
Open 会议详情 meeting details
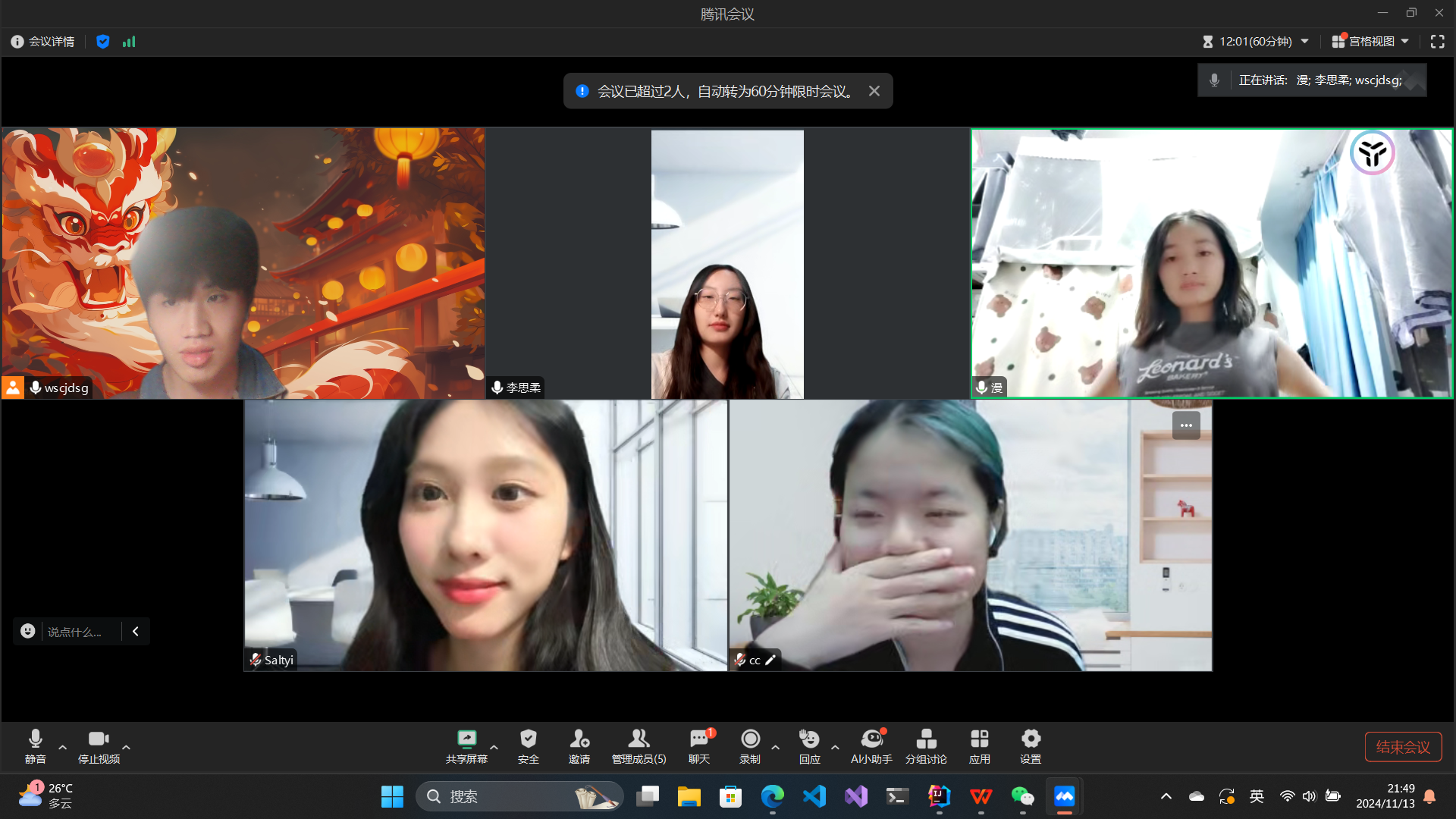coord(43,42)
